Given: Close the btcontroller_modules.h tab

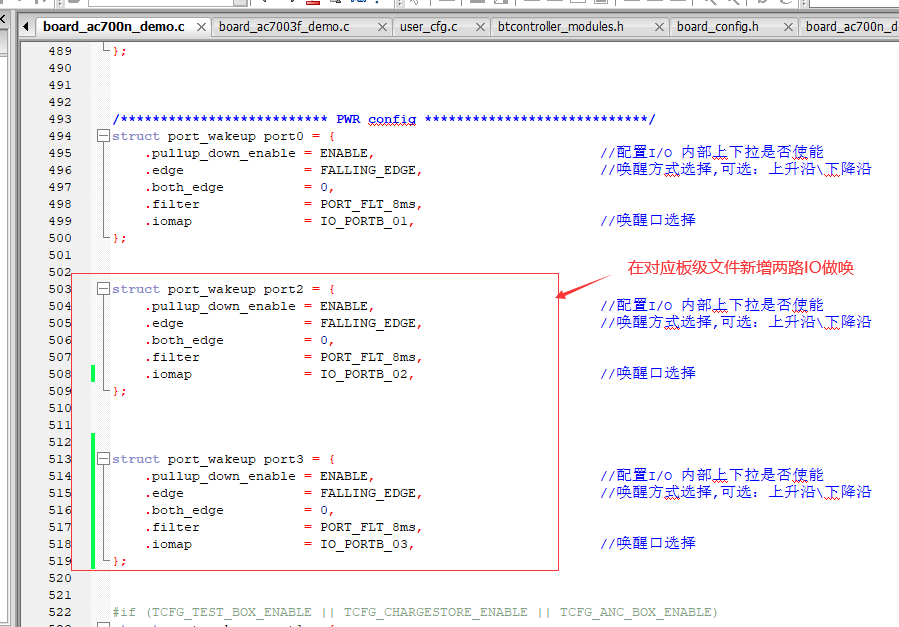Looking at the screenshot, I should click(x=659, y=27).
